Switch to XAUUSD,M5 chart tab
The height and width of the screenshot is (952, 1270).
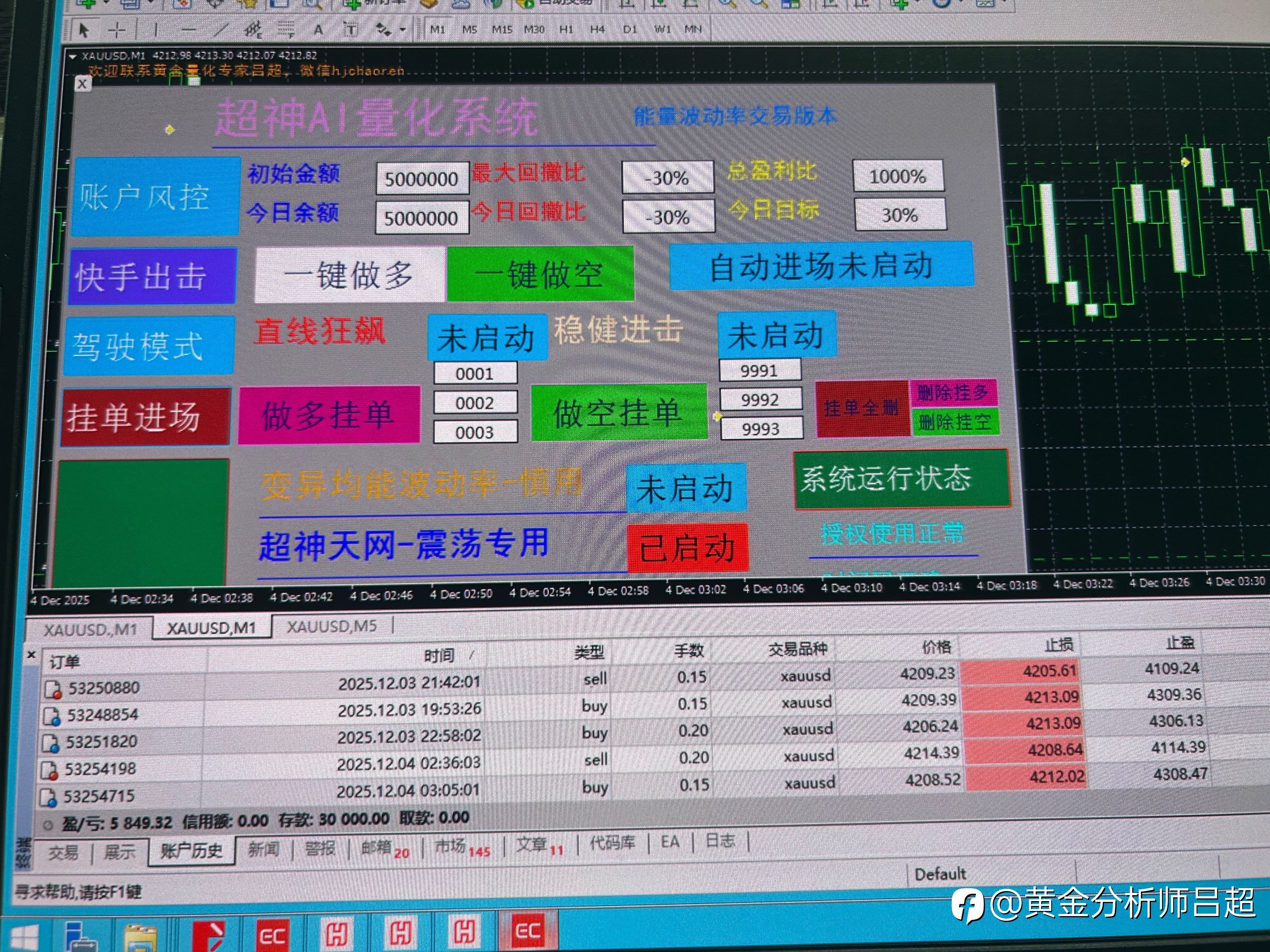(332, 626)
